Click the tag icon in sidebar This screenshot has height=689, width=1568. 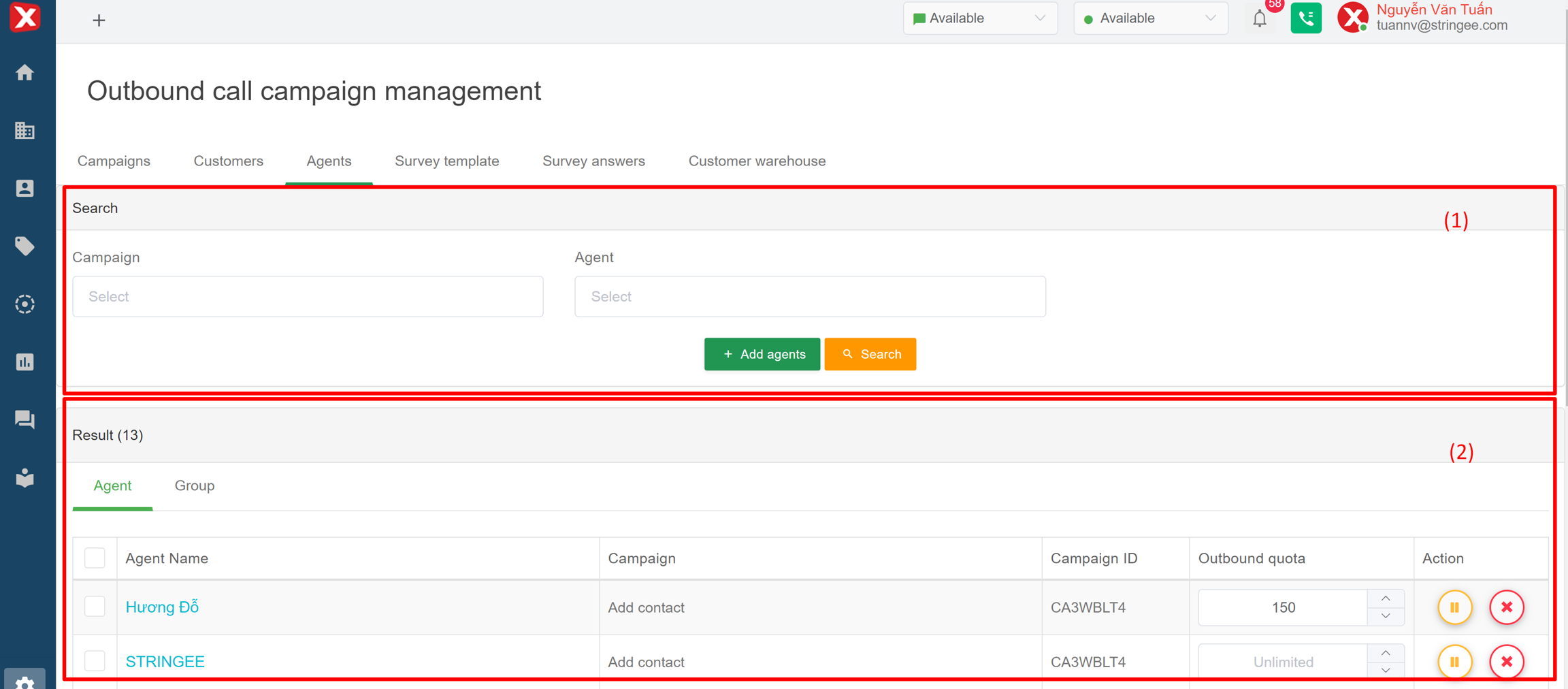25,246
